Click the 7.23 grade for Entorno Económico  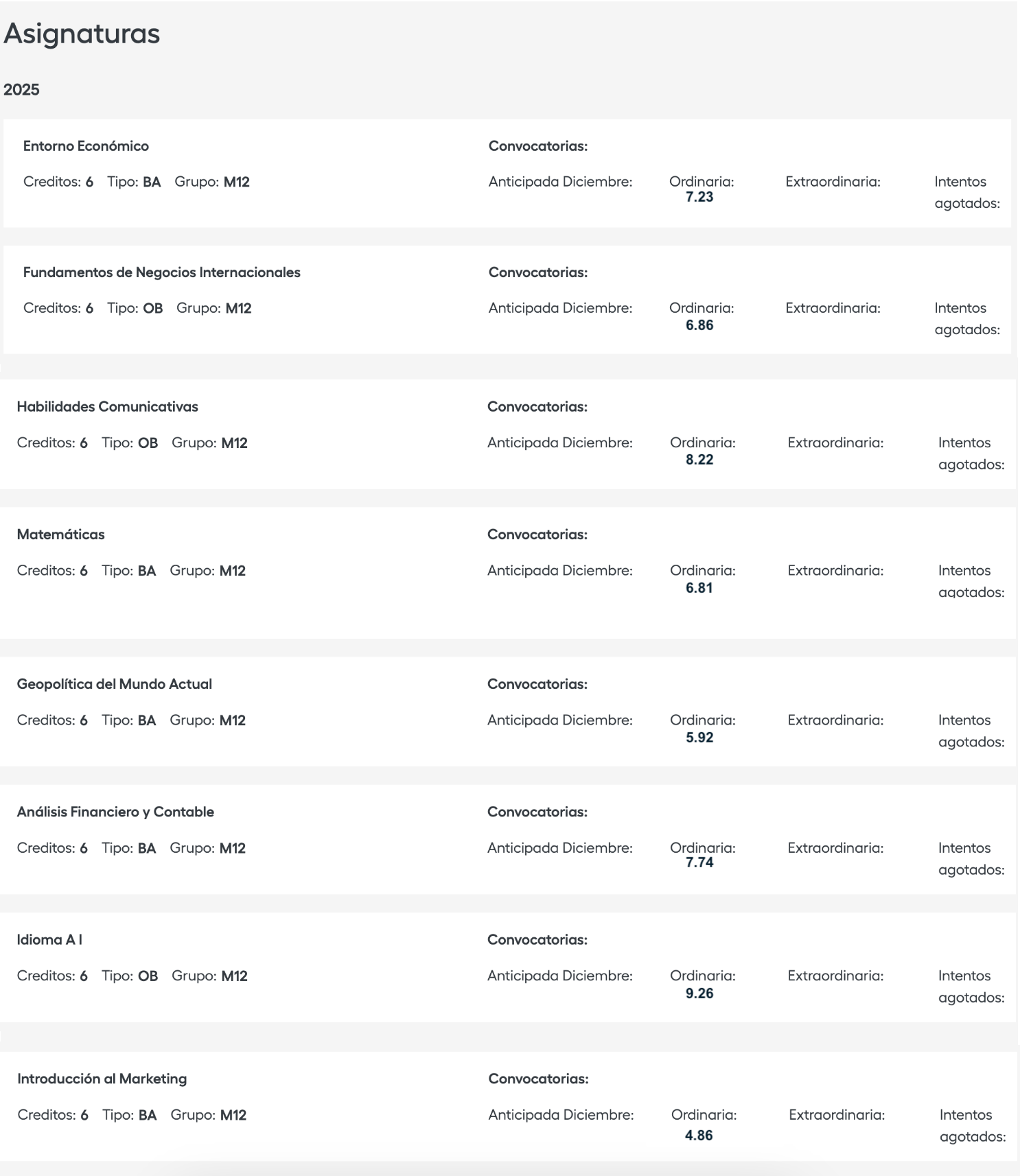coord(699,197)
